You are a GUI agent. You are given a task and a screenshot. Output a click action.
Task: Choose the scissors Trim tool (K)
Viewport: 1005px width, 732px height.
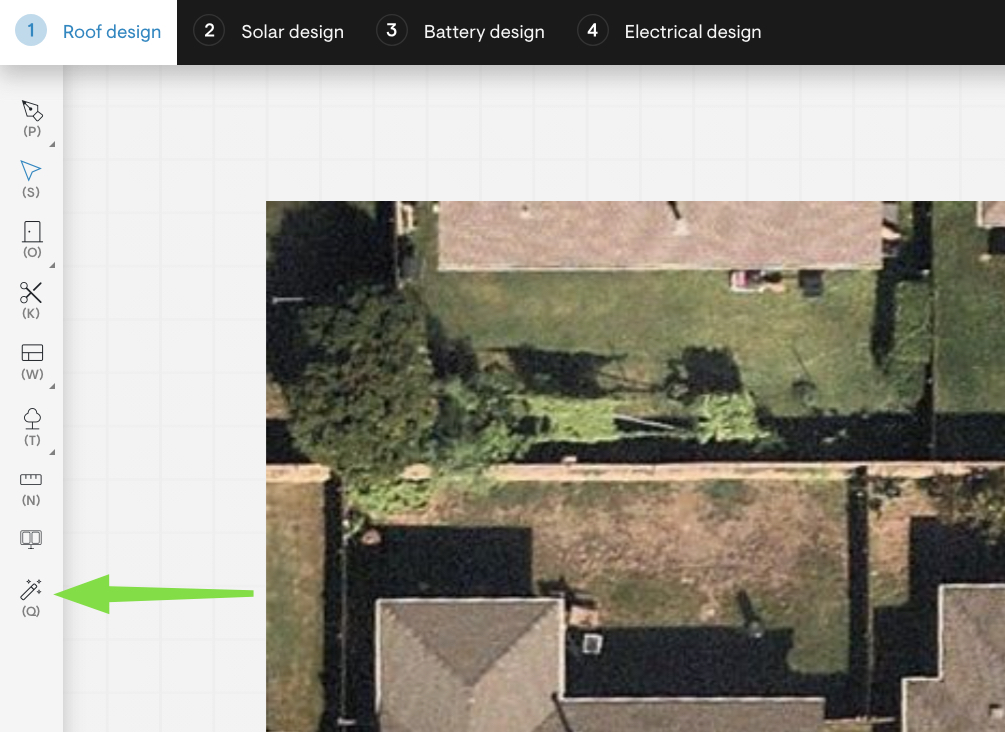(30, 292)
